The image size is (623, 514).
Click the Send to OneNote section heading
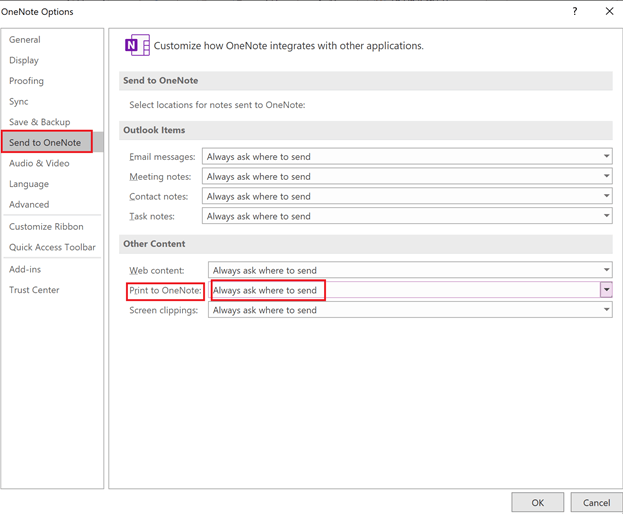click(161, 81)
